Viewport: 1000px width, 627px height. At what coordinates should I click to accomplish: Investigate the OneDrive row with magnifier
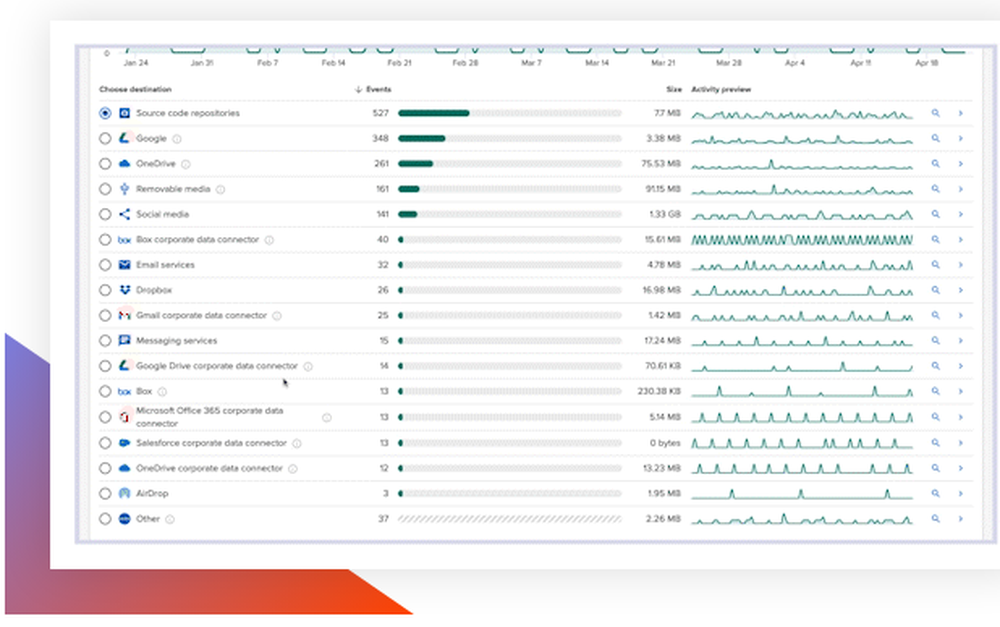tap(936, 164)
